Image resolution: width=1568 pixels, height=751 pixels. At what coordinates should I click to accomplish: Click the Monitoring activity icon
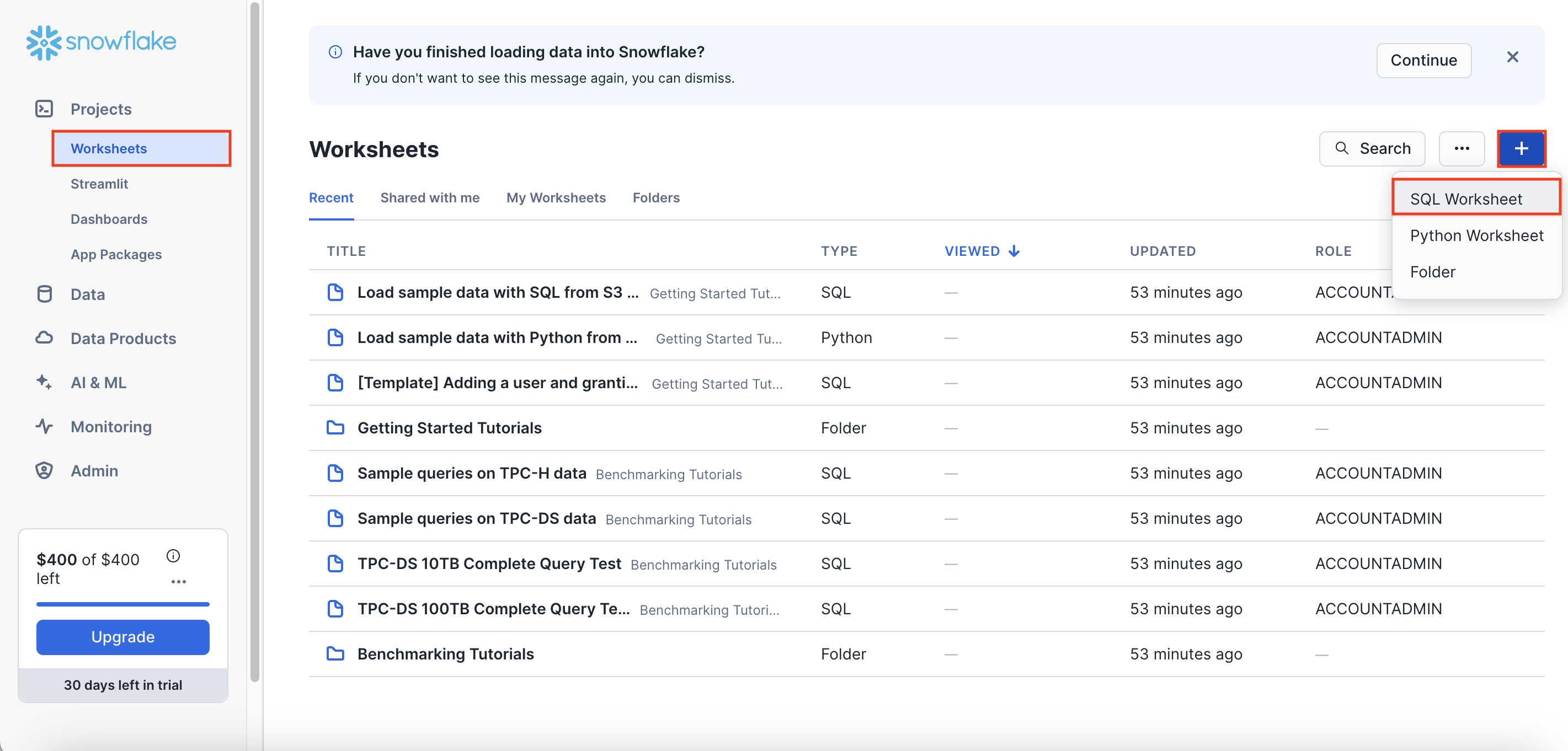click(44, 426)
